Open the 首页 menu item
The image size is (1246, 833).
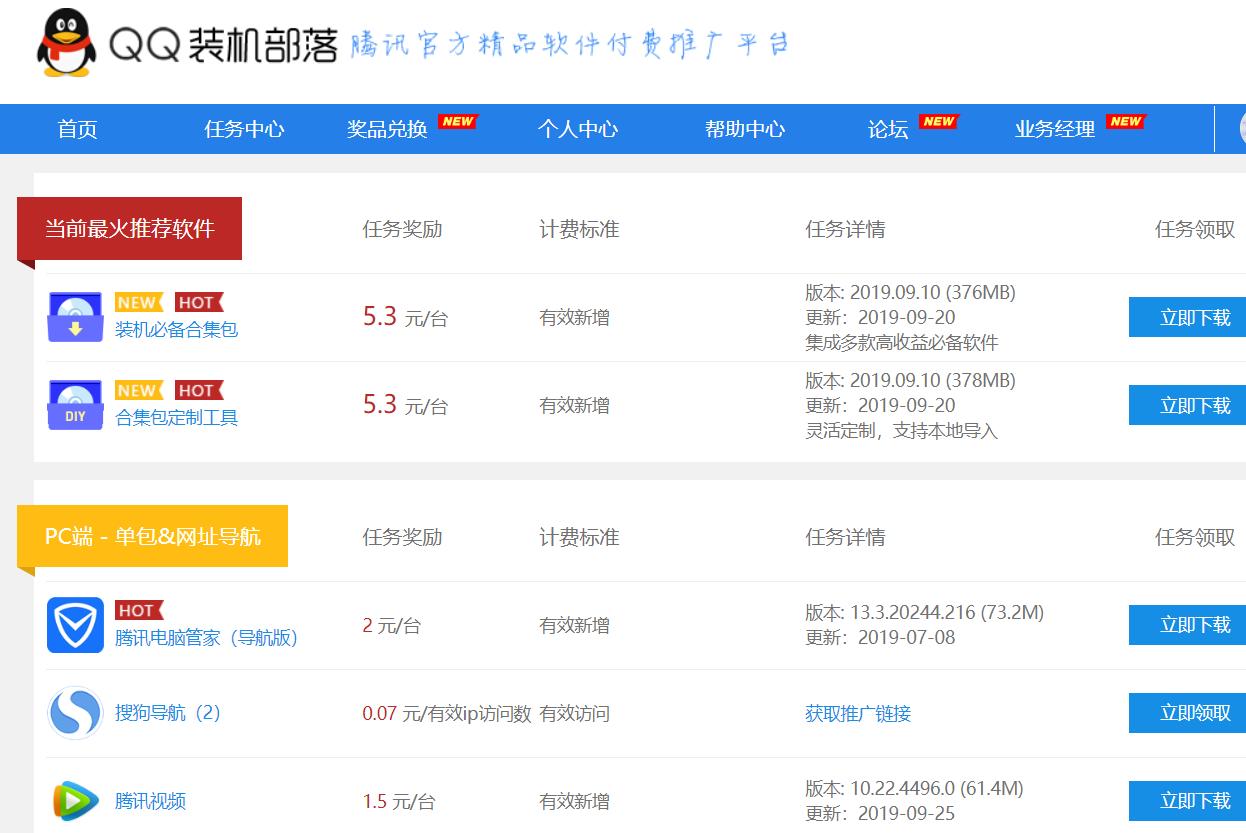pyautogui.click(x=77, y=129)
